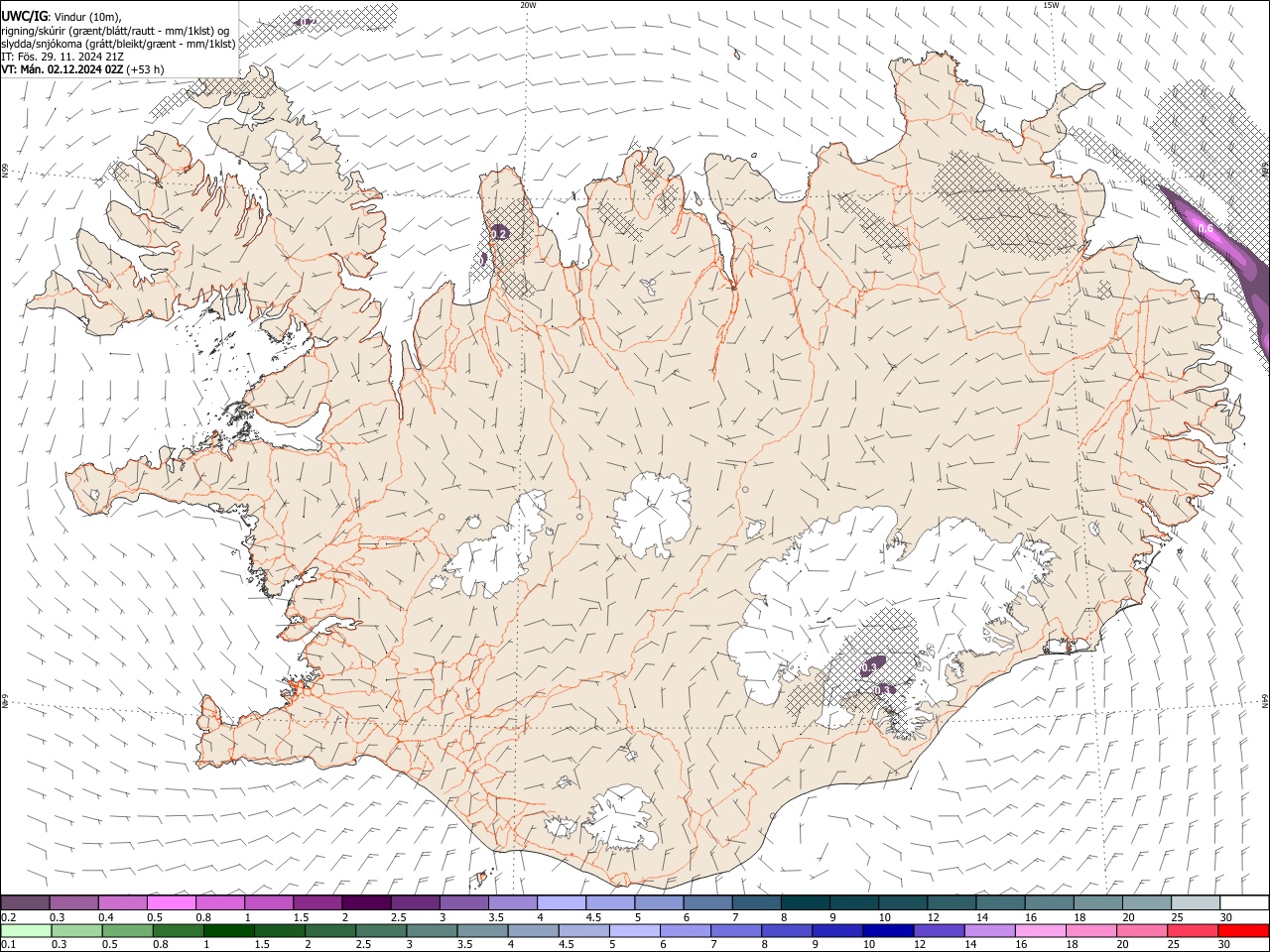Click the pale gray swatch at 25 in upper legend
This screenshot has height=952, width=1270.
[x=1196, y=902]
